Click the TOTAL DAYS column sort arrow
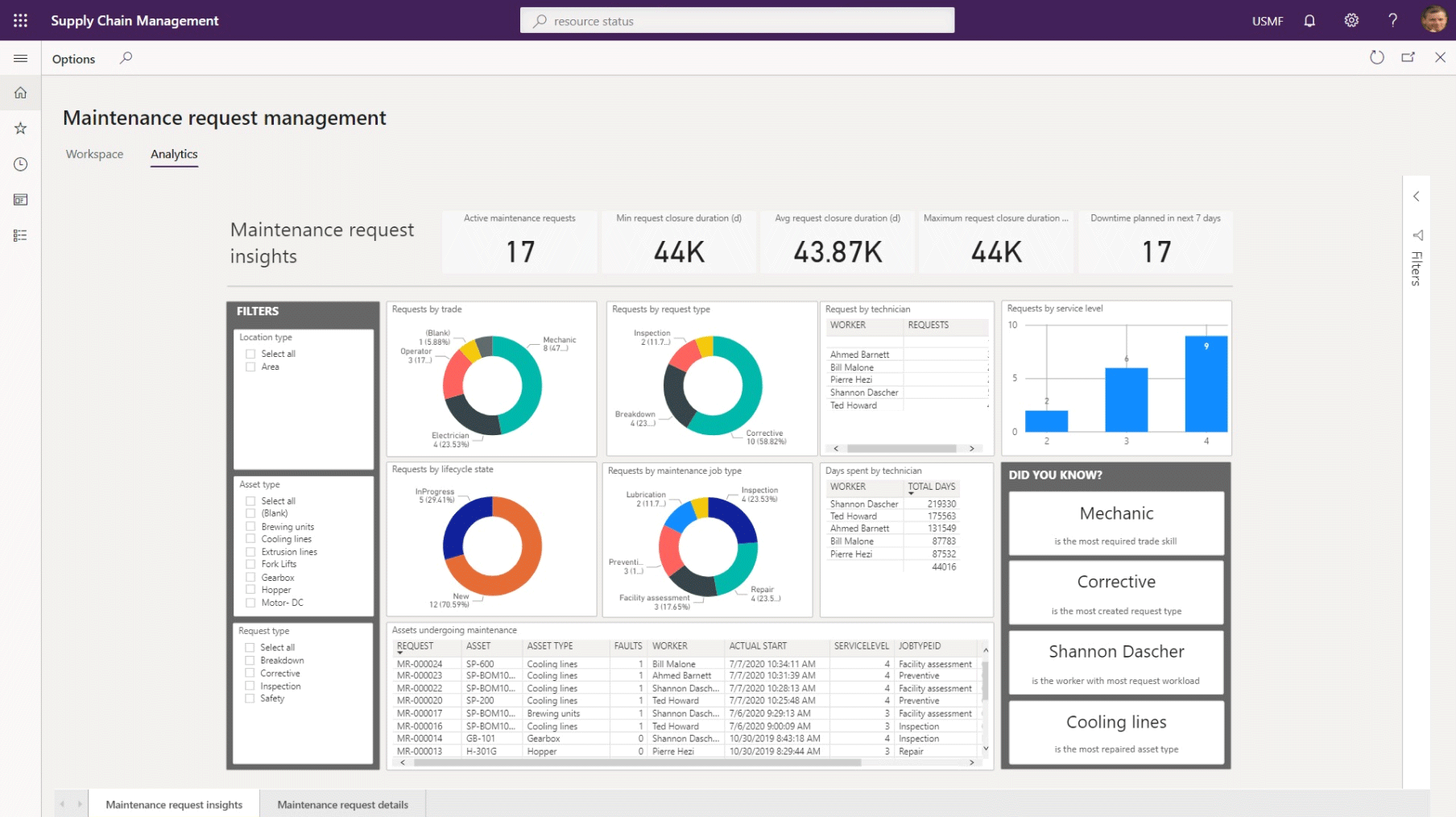The image size is (1456, 817). (x=911, y=494)
